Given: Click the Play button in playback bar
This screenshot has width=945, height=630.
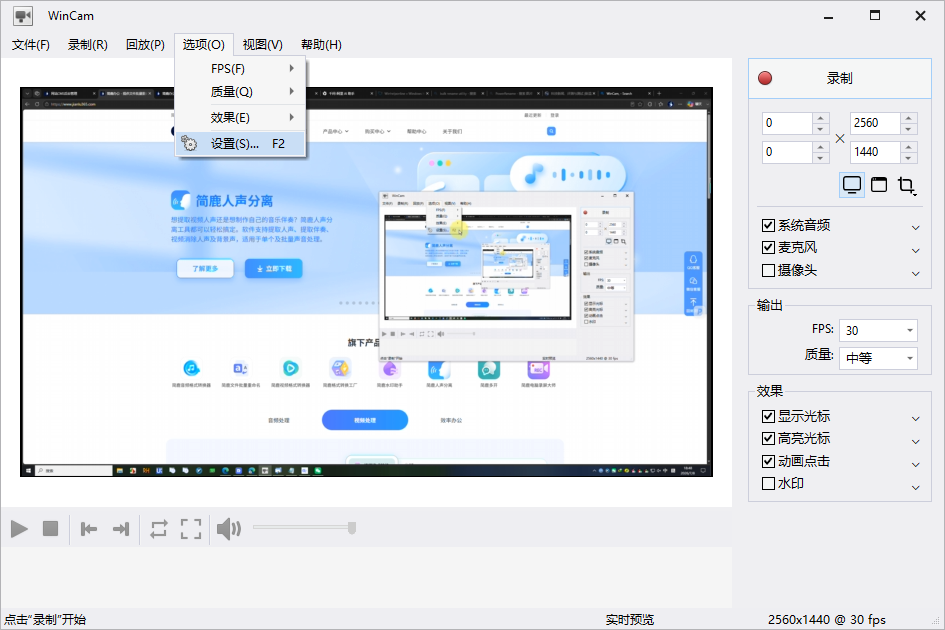Looking at the screenshot, I should tap(19, 529).
